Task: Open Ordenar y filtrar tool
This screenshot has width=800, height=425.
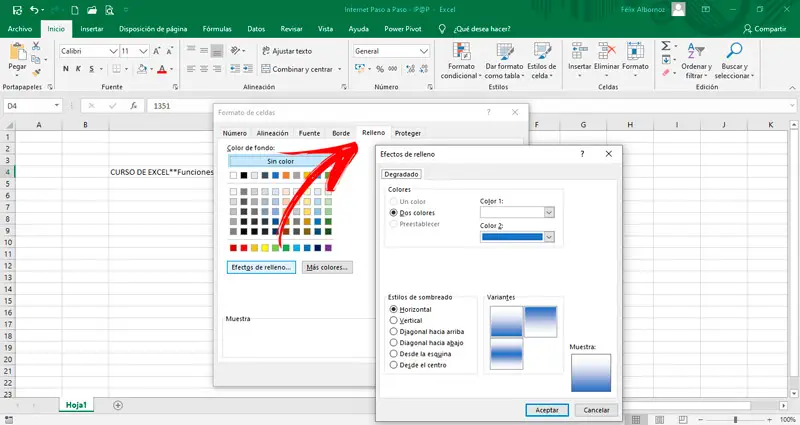Action: click(x=697, y=59)
